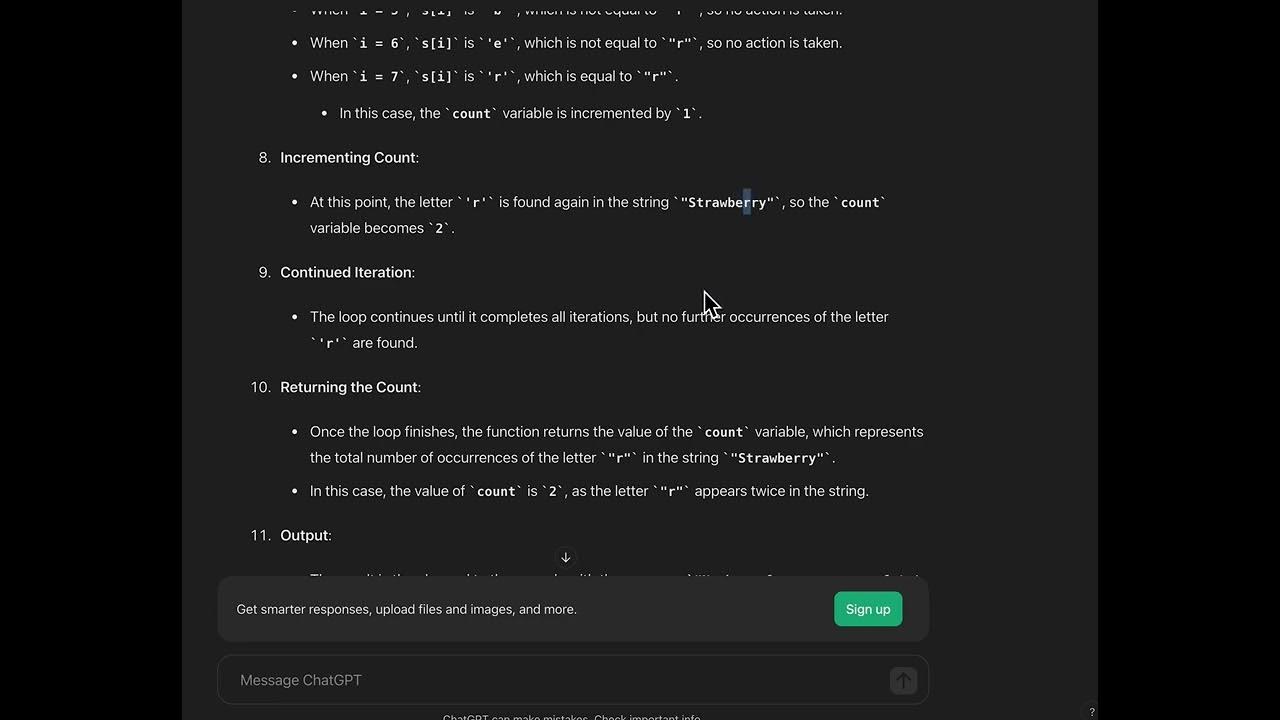
Task: Click the Returning the Count heading
Action: [x=349, y=388]
